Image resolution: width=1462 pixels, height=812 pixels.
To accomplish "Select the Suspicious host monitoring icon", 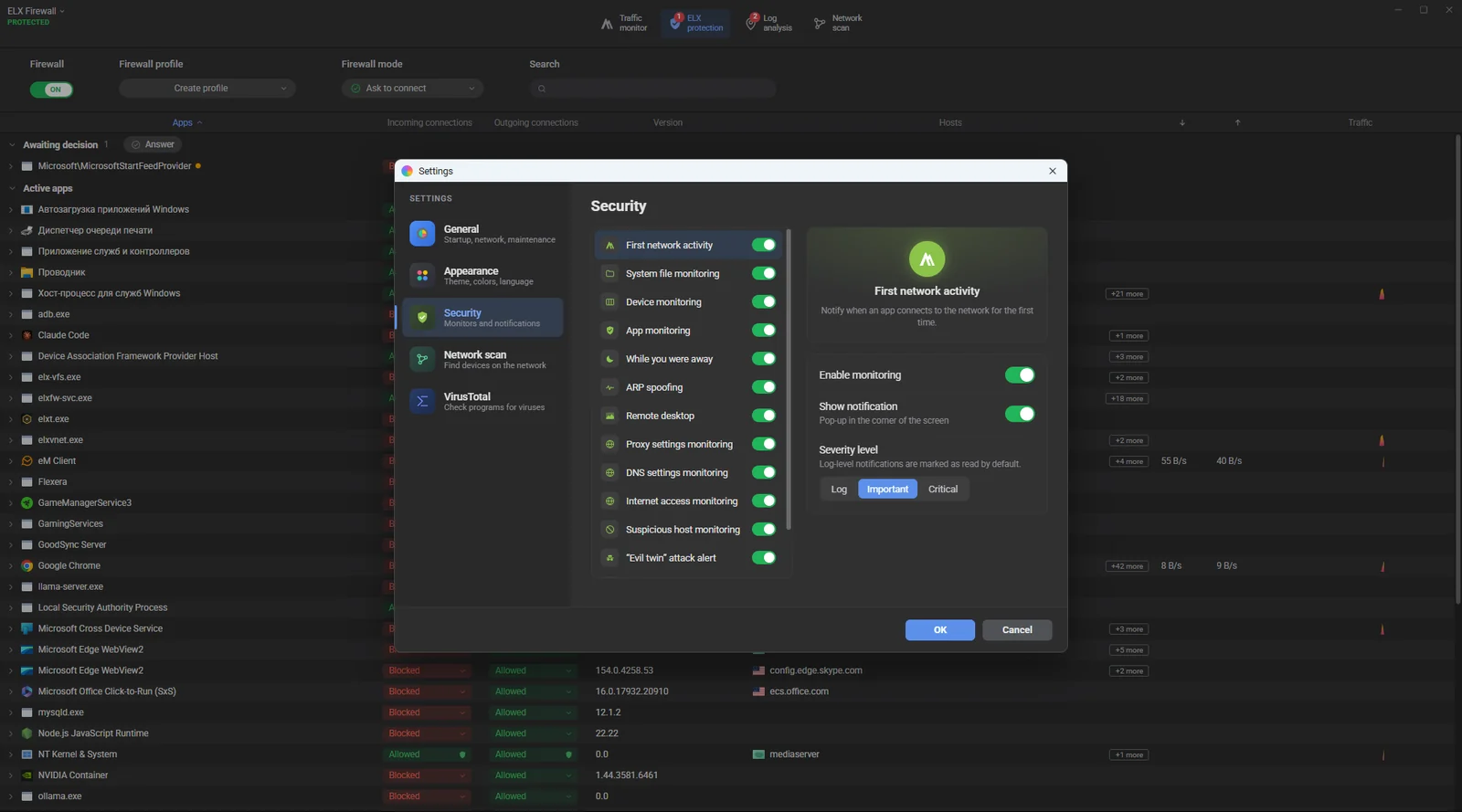I will pyautogui.click(x=609, y=530).
